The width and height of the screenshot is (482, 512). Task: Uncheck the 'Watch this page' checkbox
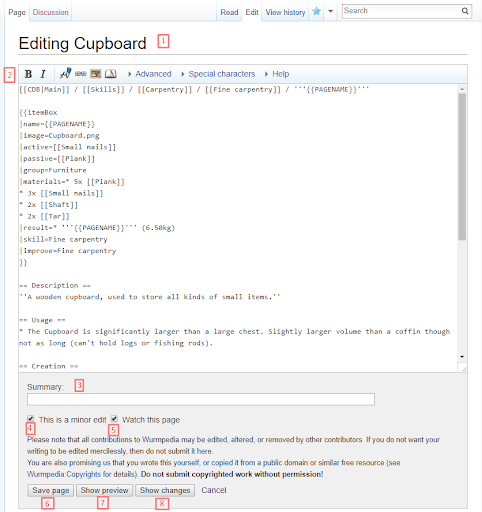(x=114, y=418)
